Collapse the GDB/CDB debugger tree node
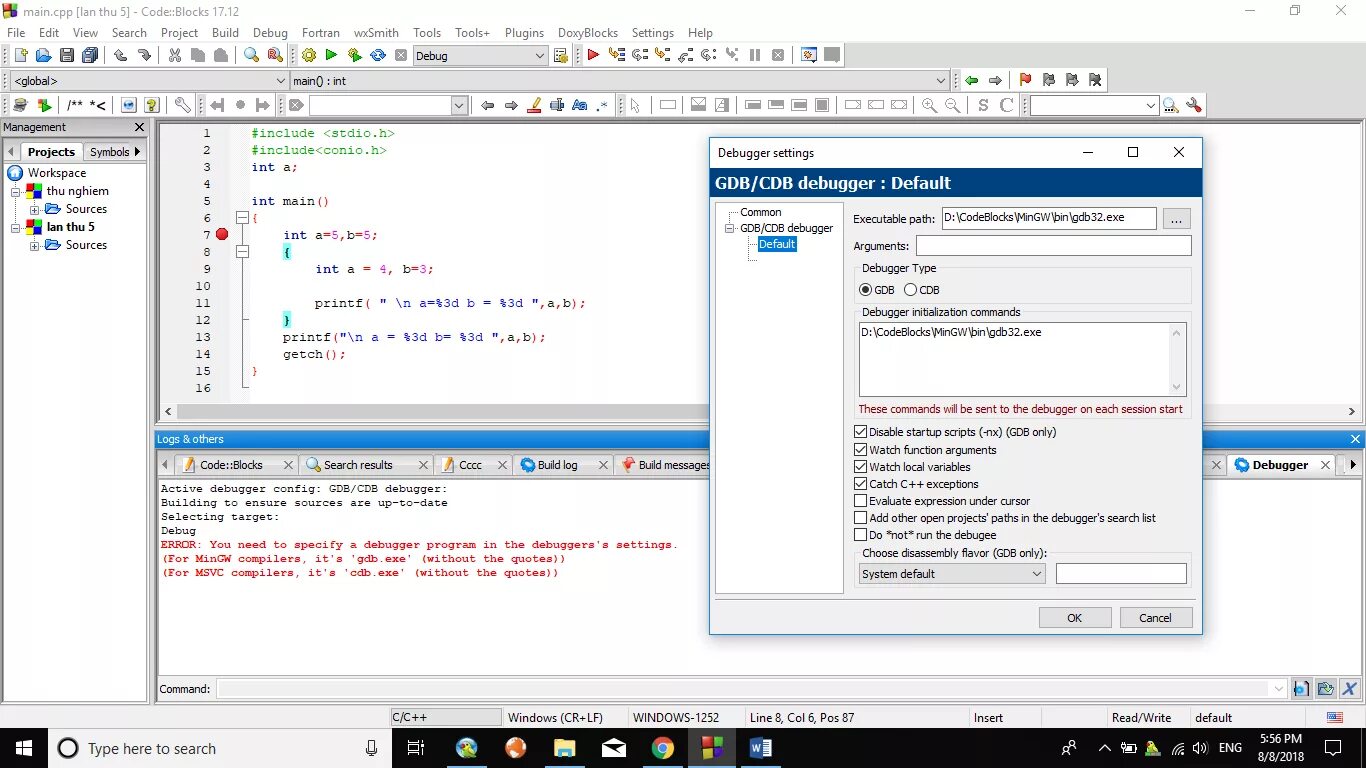 click(731, 228)
